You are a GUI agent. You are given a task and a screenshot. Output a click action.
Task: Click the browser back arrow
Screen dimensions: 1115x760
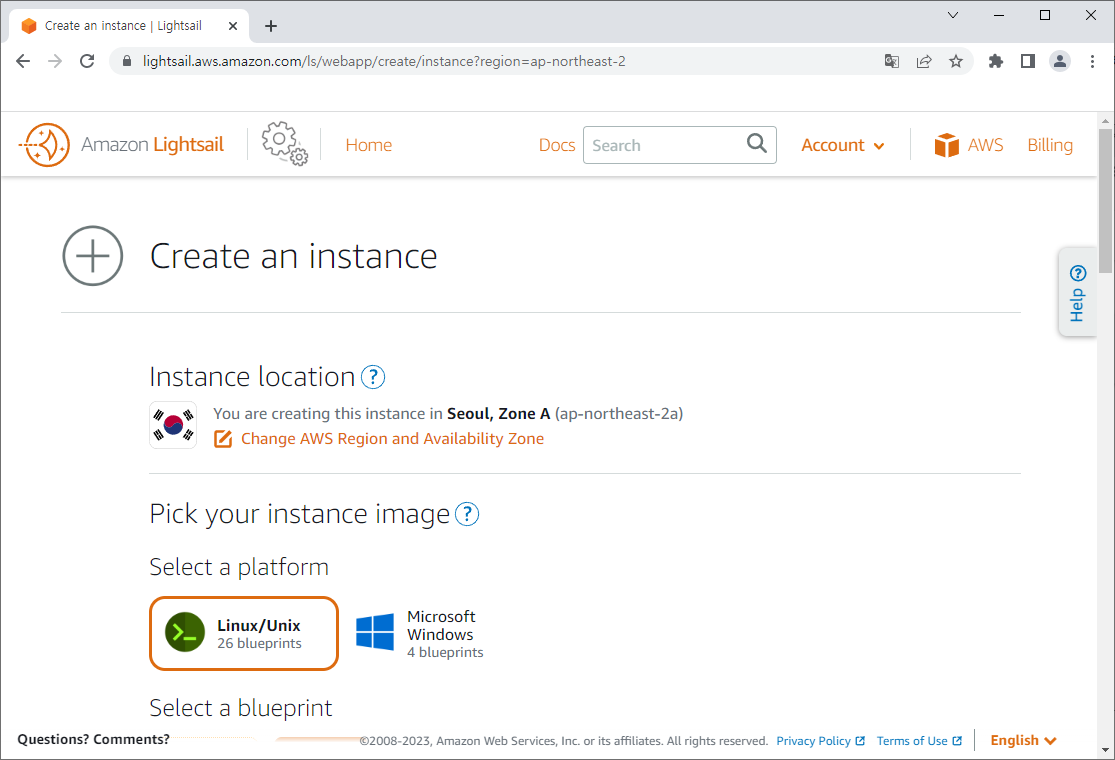[23, 61]
